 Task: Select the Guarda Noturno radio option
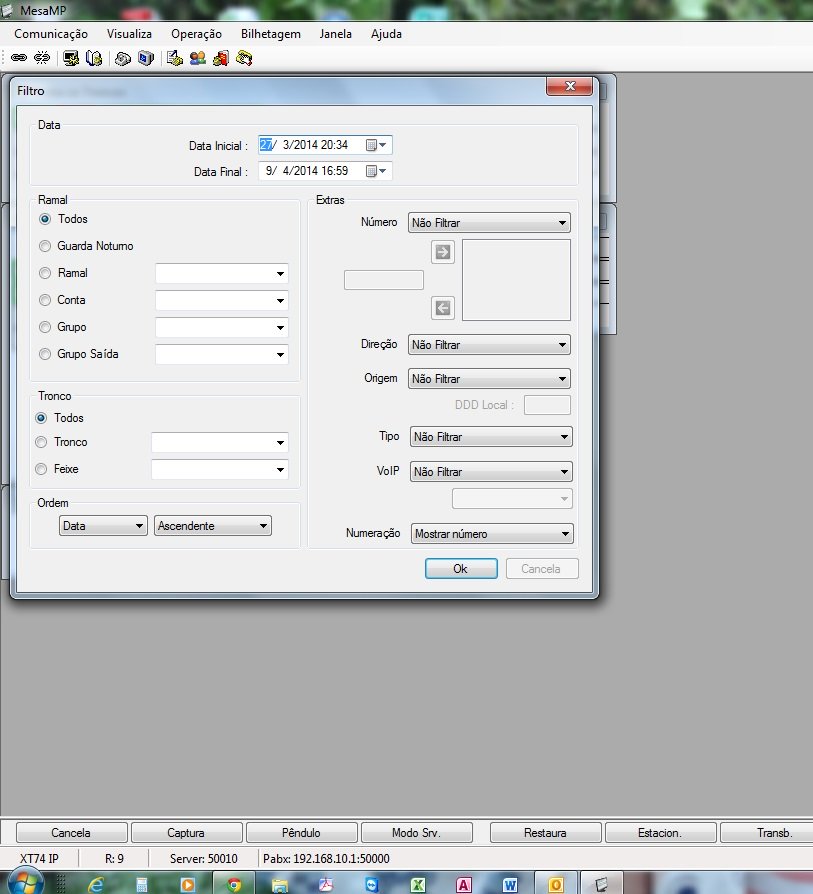[45, 246]
